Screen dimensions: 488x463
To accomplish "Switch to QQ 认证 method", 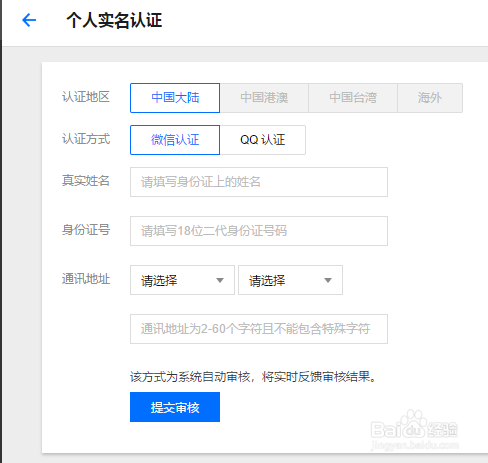I will click(x=263, y=140).
